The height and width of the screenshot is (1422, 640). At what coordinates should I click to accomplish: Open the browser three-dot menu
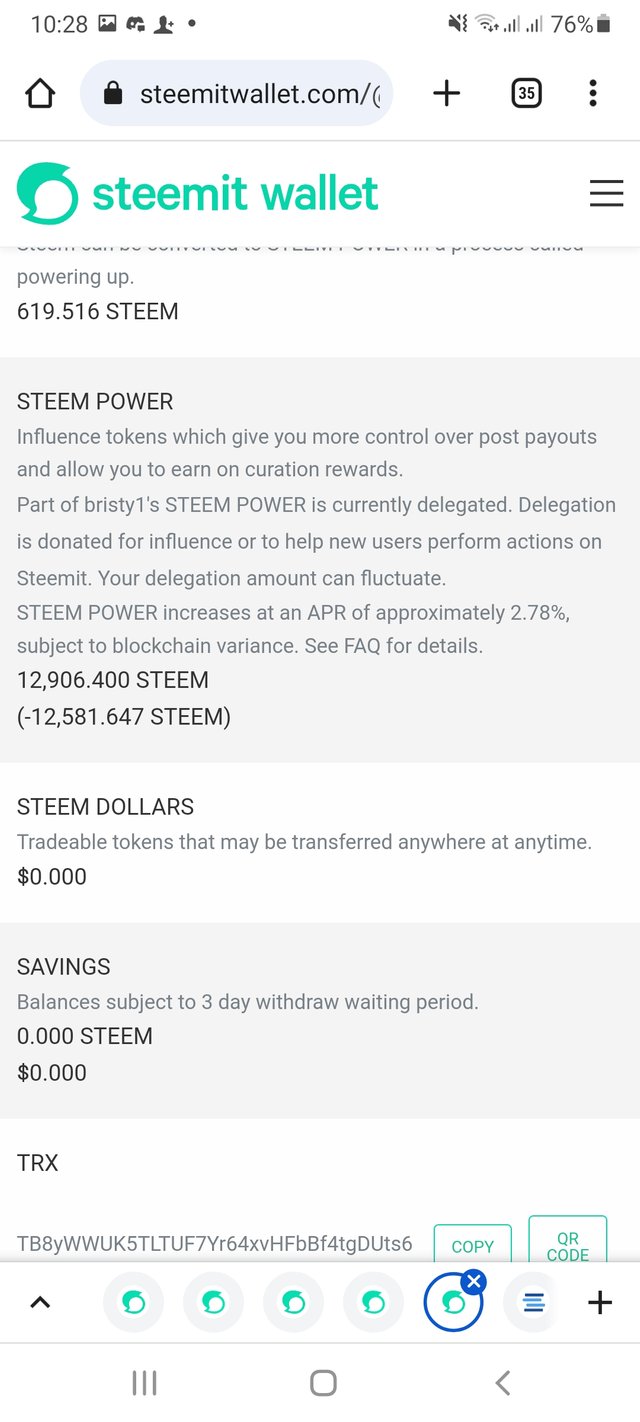[x=593, y=94]
